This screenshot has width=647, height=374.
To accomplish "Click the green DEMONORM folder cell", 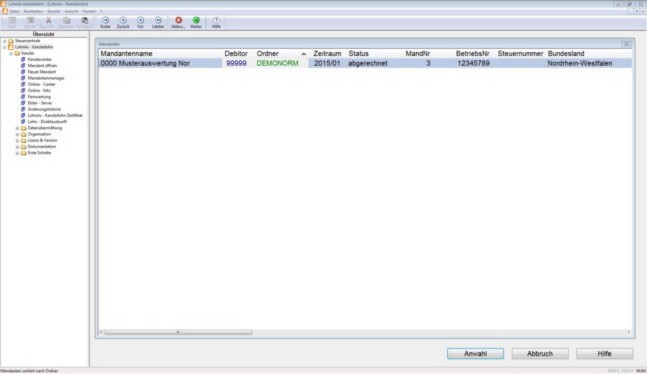I will pos(277,63).
